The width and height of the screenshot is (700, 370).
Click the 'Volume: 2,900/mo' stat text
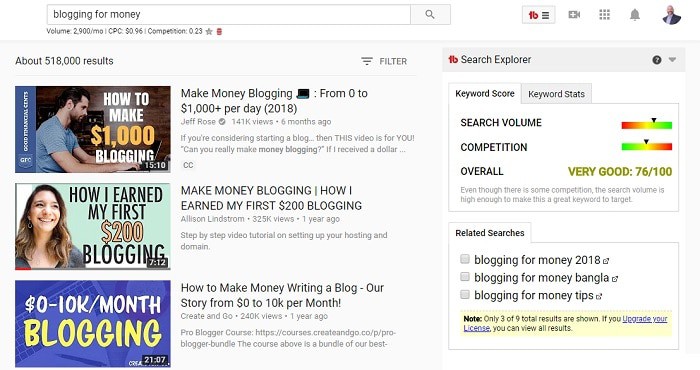pyautogui.click(x=75, y=31)
